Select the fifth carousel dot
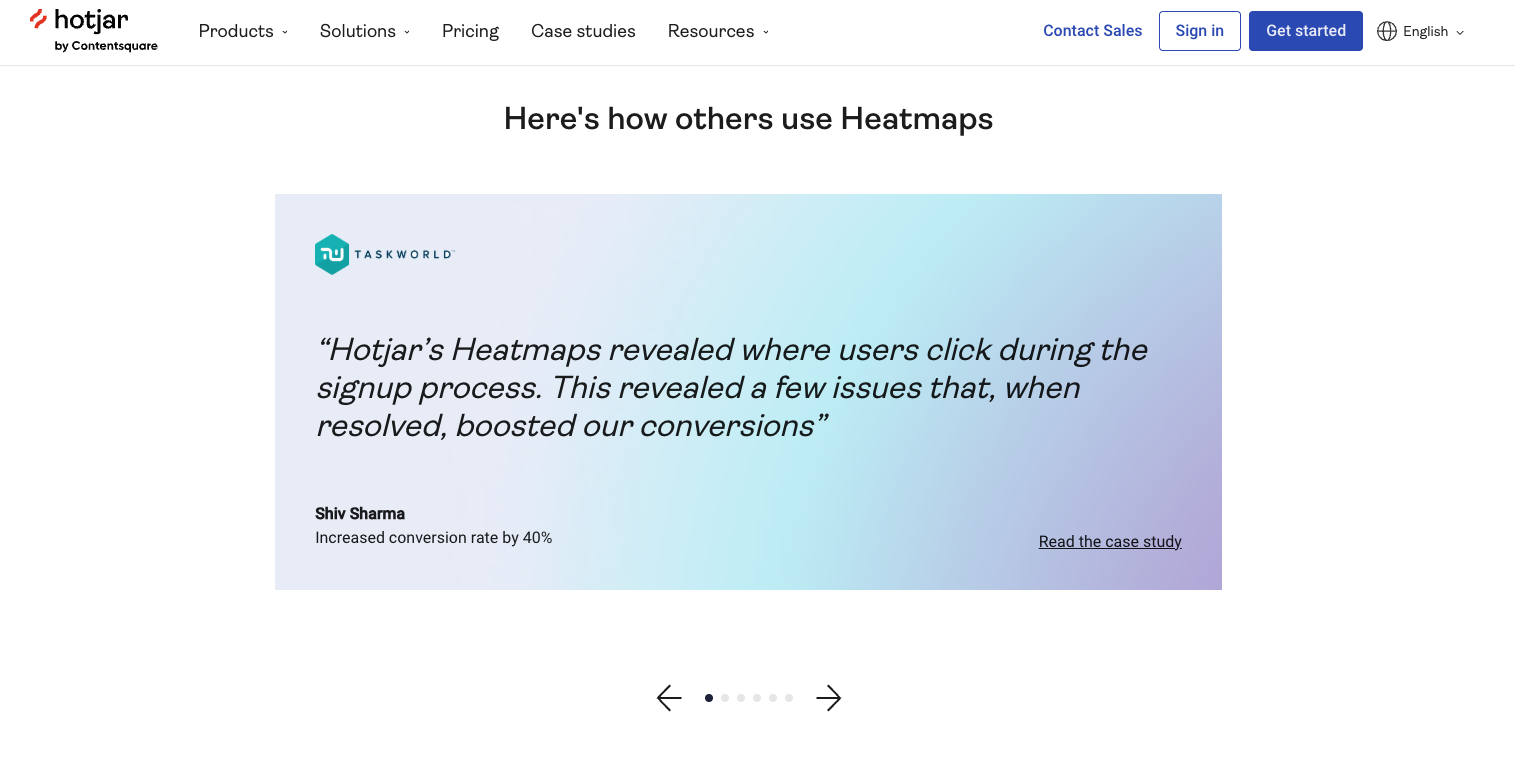 click(773, 698)
